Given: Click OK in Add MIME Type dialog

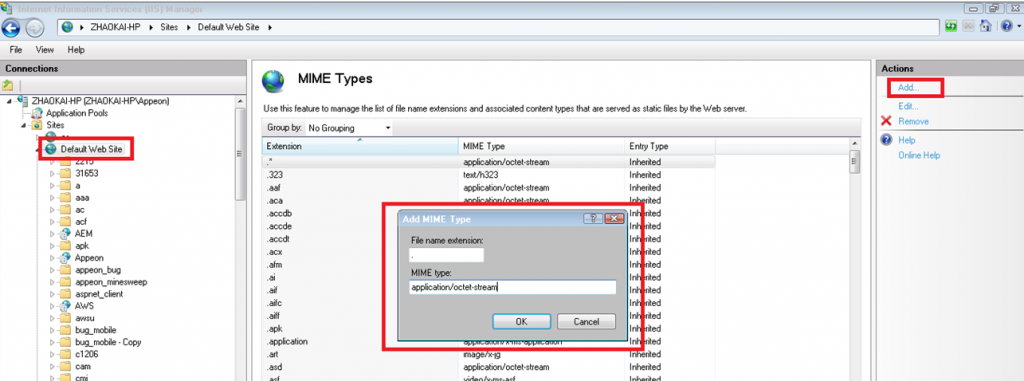Looking at the screenshot, I should (x=521, y=322).
